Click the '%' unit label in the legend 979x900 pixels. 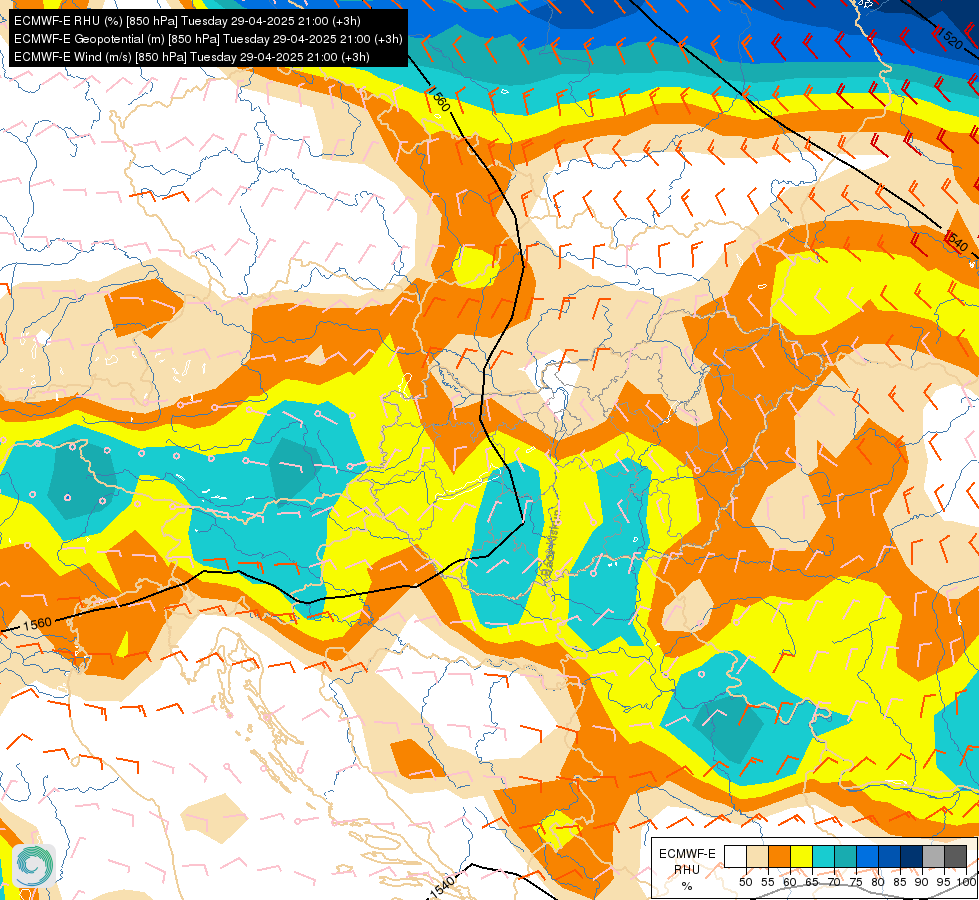click(687, 886)
